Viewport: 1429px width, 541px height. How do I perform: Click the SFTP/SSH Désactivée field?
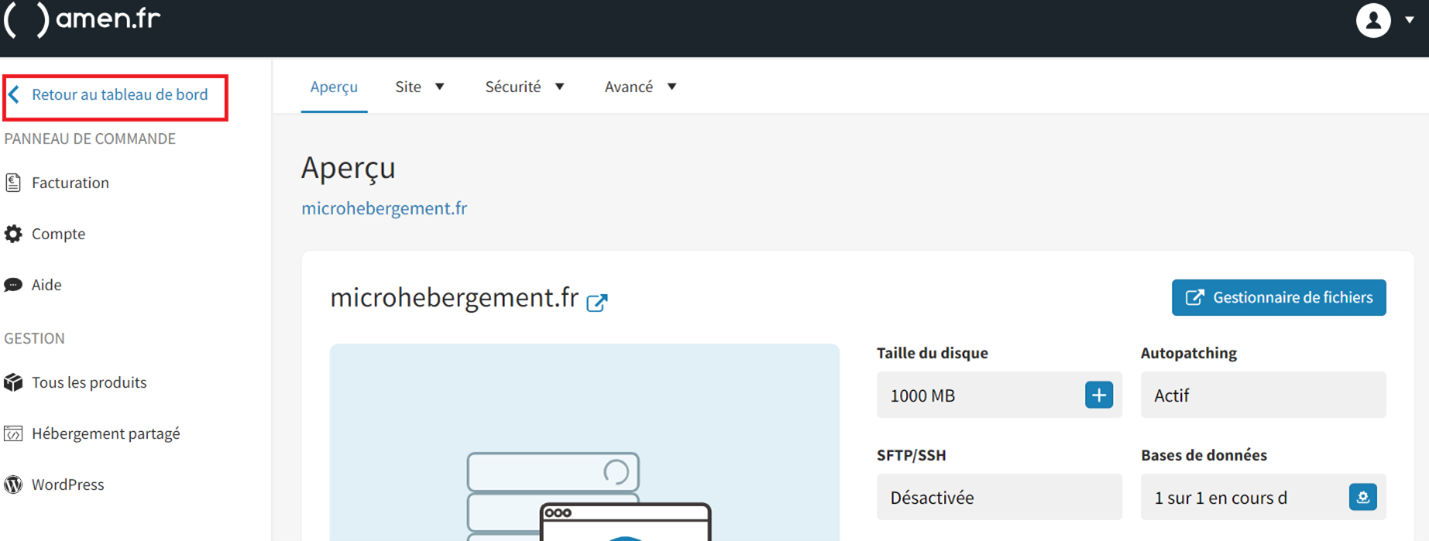[999, 497]
